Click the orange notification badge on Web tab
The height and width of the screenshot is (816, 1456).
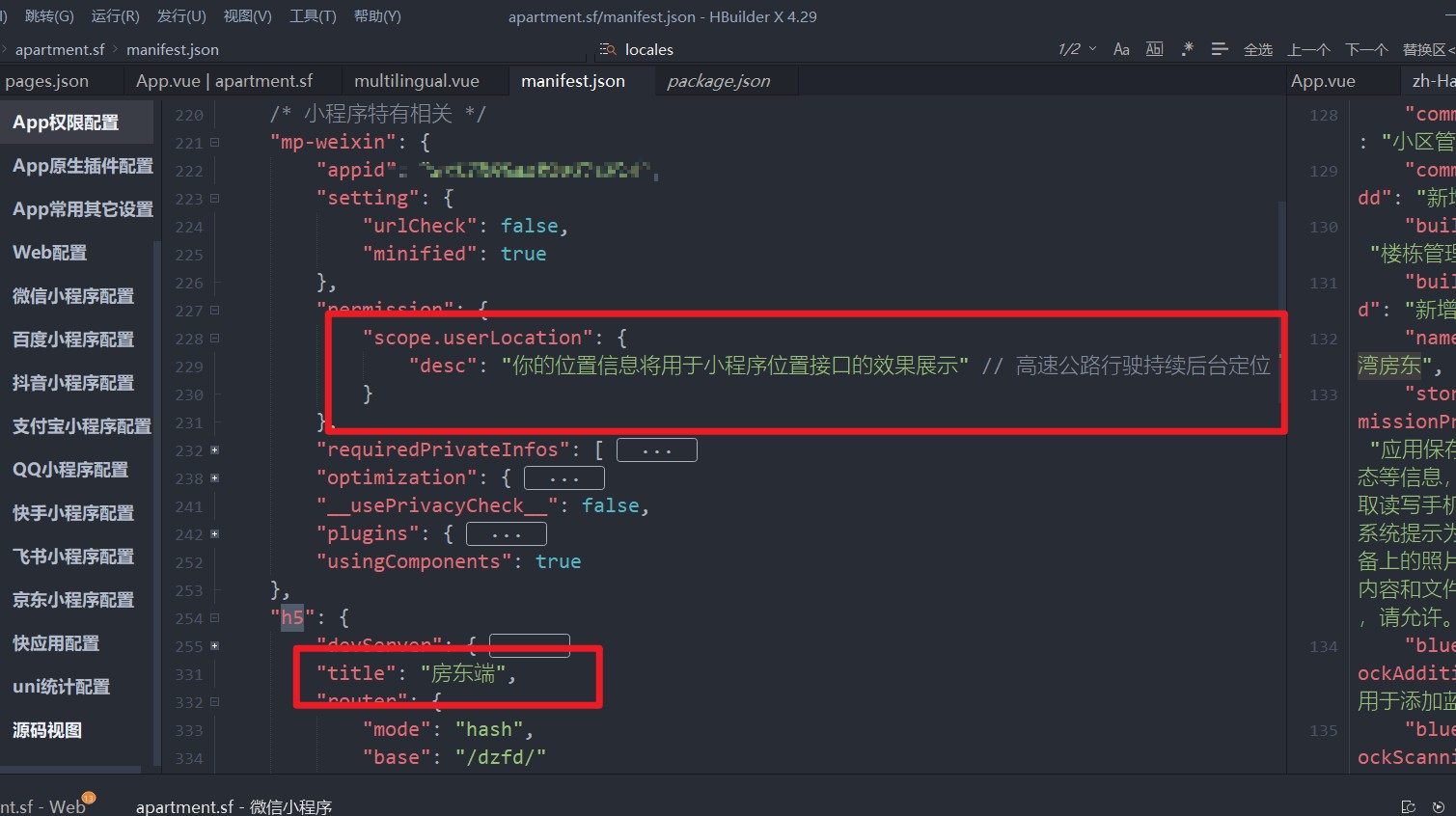click(x=89, y=798)
